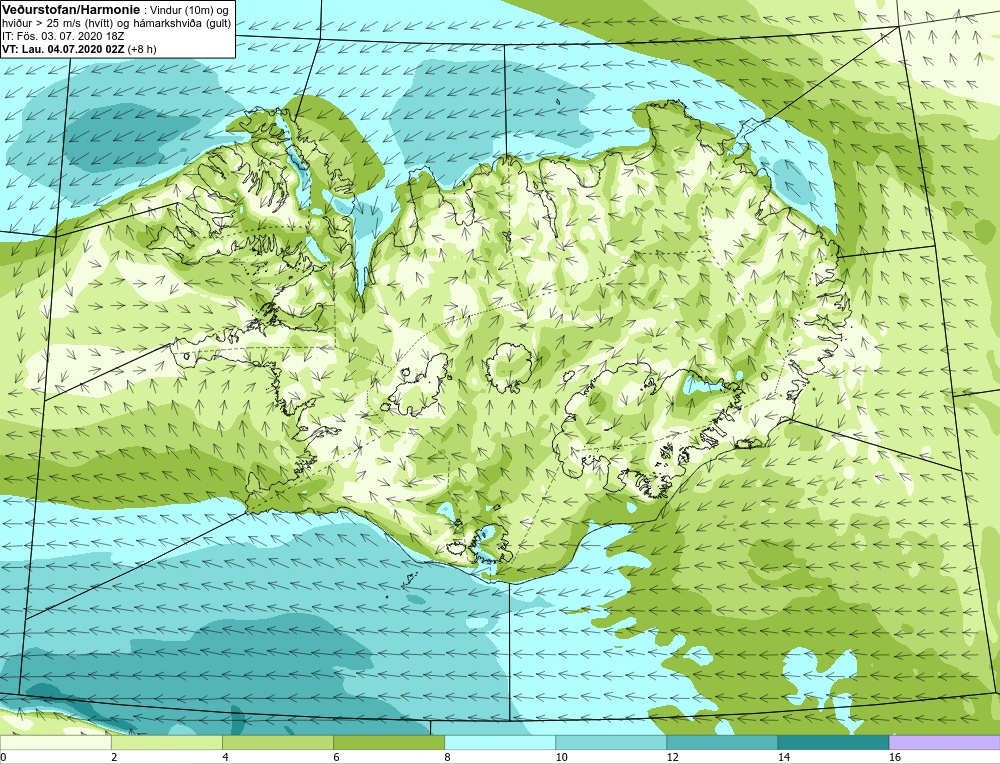
Task: Click the 8–10 m/s pale cyan swatch
Action: pyautogui.click(x=499, y=742)
